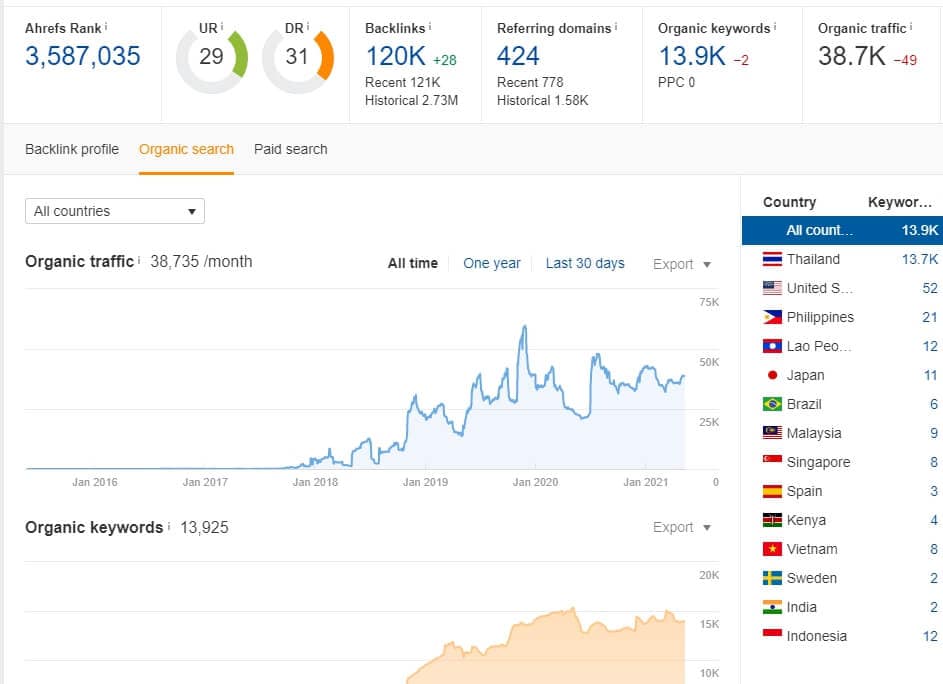Viewport: 943px width, 684px height.
Task: Select the Last 30 days time range
Action: (585, 263)
